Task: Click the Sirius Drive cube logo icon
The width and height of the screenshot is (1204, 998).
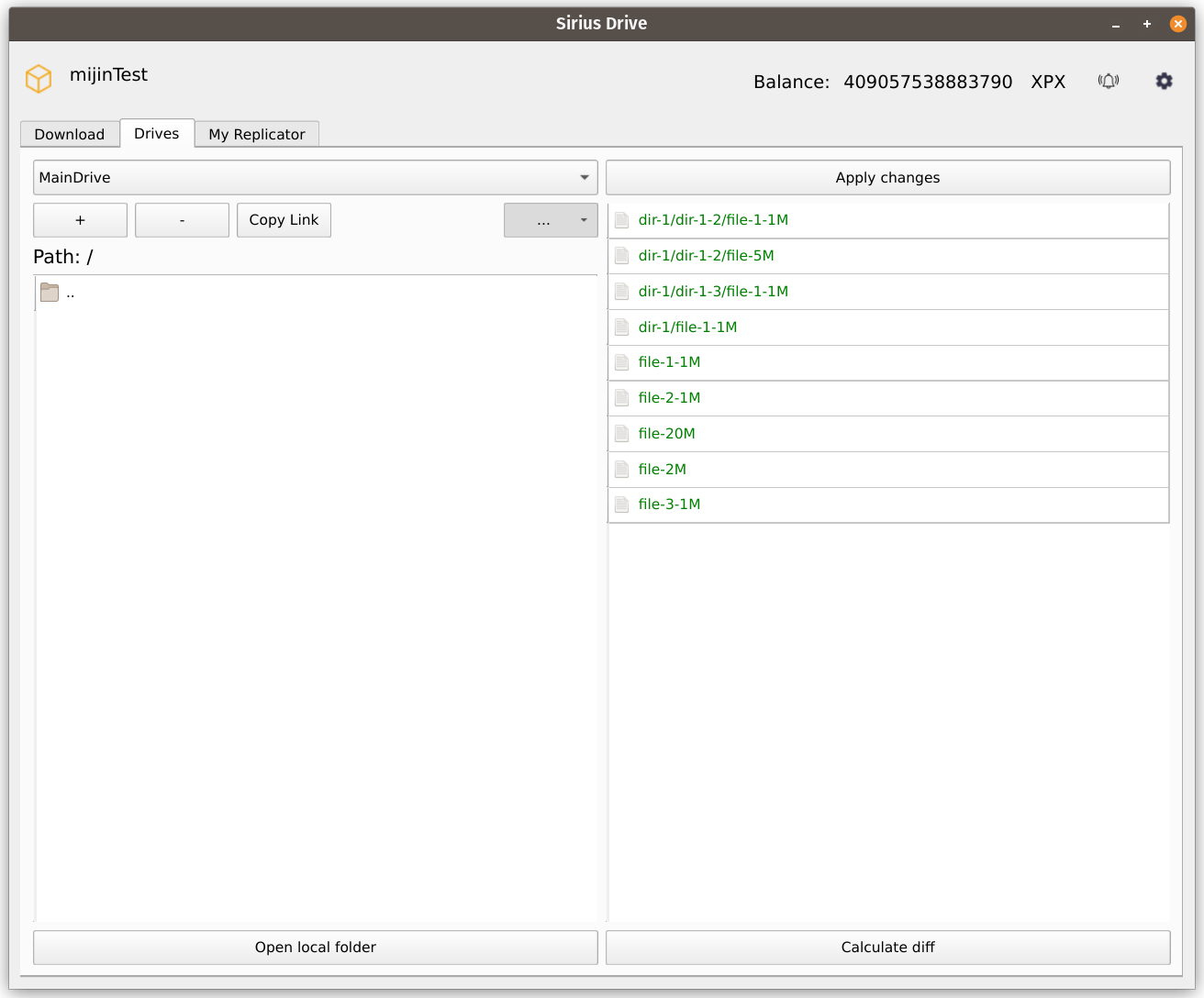Action: [x=39, y=79]
